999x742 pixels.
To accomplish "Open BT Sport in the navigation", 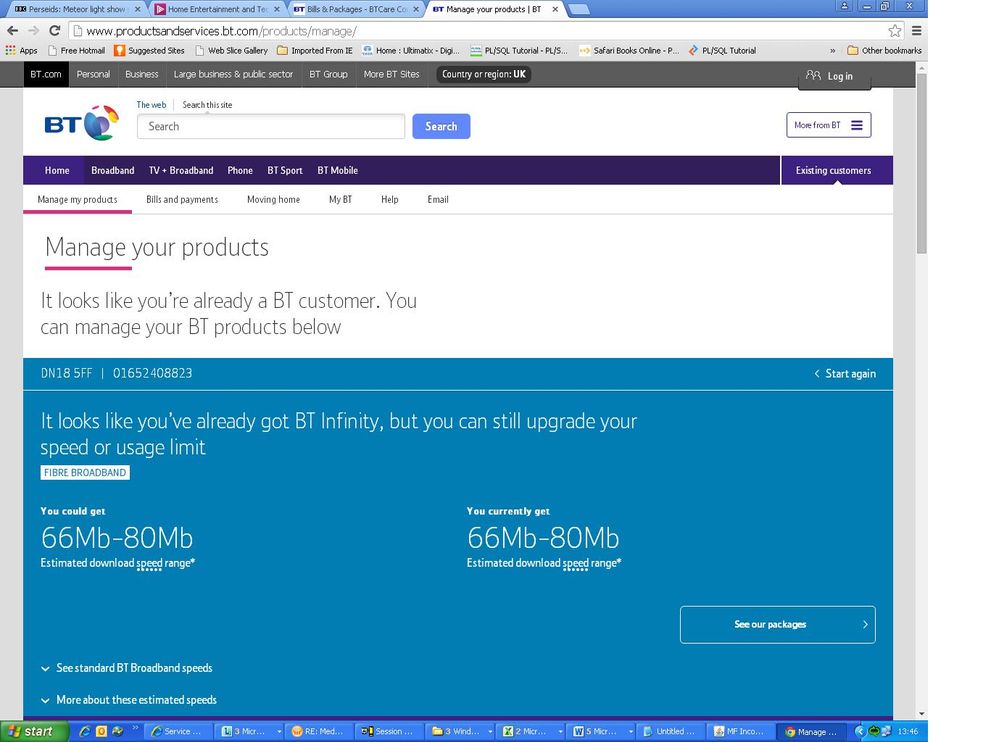I will tap(285, 170).
